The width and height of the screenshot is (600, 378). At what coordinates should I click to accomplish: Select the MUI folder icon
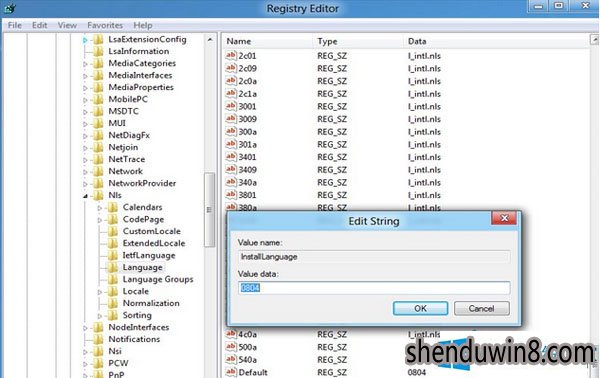pos(98,123)
